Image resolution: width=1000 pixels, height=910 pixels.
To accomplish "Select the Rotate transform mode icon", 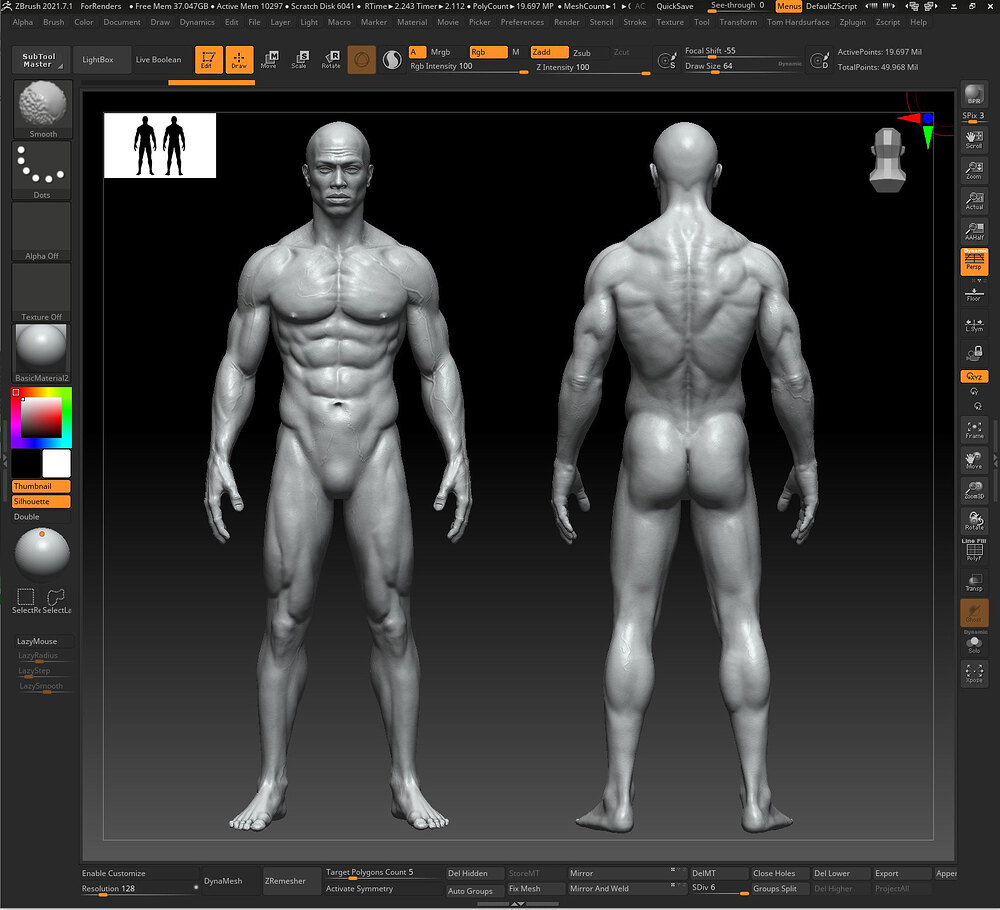I will (x=331, y=60).
